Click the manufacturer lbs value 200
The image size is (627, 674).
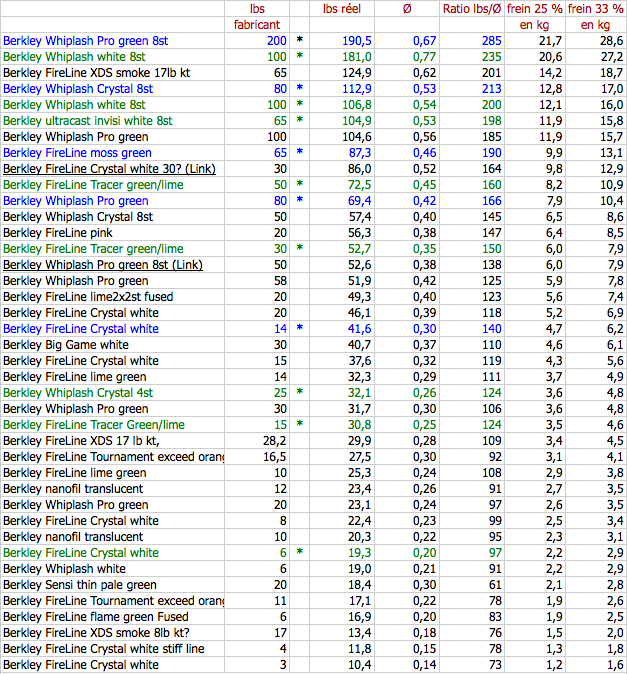coord(277,41)
